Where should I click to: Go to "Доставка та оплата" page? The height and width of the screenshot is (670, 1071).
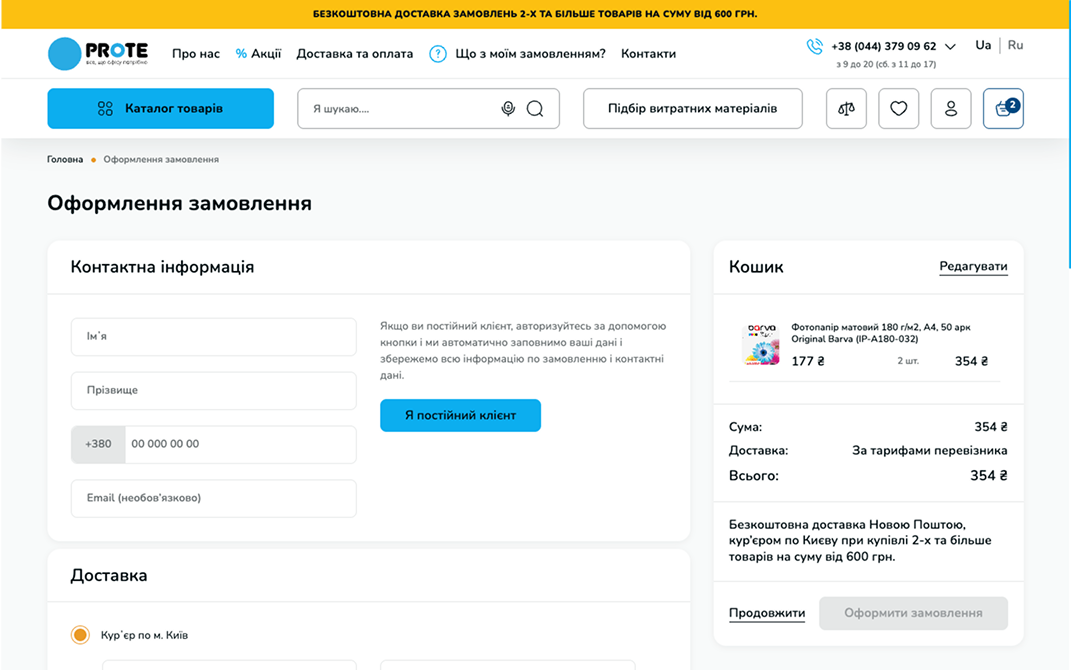354,54
